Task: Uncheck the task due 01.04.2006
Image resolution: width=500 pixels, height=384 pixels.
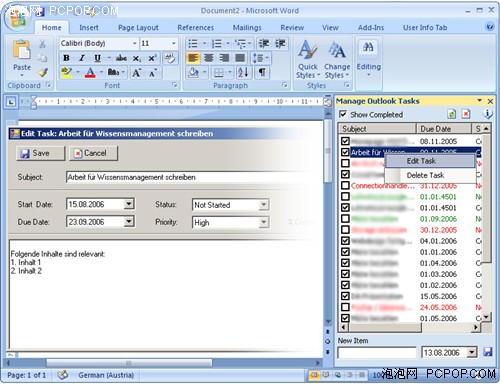Action: [345, 263]
